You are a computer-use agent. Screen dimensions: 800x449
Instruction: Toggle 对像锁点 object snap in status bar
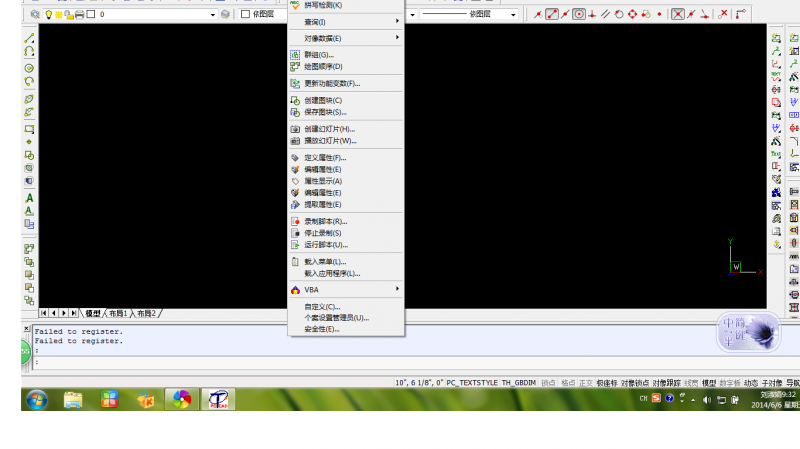coord(635,383)
